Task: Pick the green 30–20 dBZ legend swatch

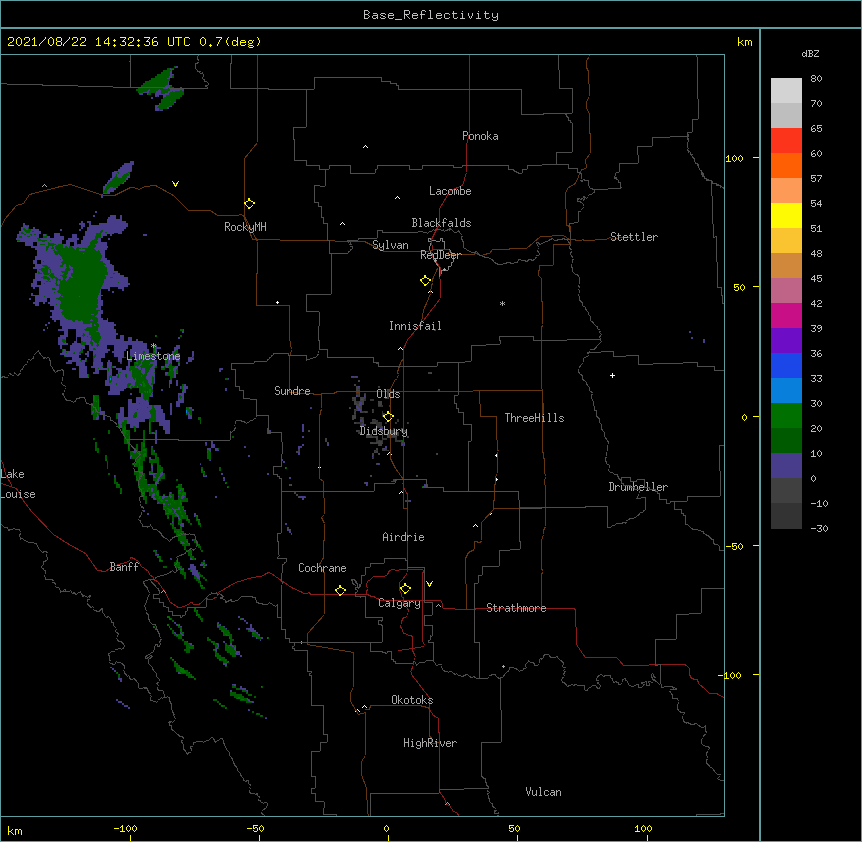Action: [x=786, y=416]
